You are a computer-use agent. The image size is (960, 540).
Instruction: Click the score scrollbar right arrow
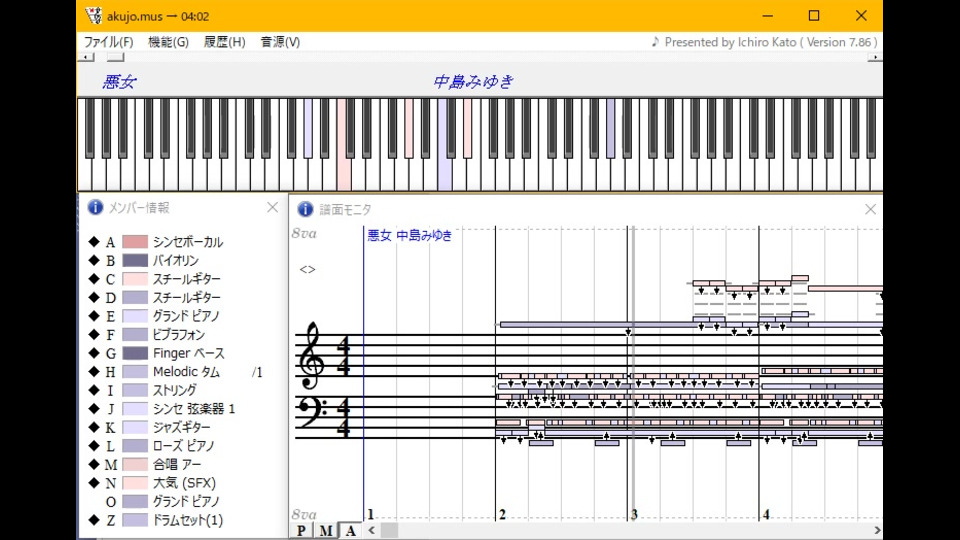[877, 530]
